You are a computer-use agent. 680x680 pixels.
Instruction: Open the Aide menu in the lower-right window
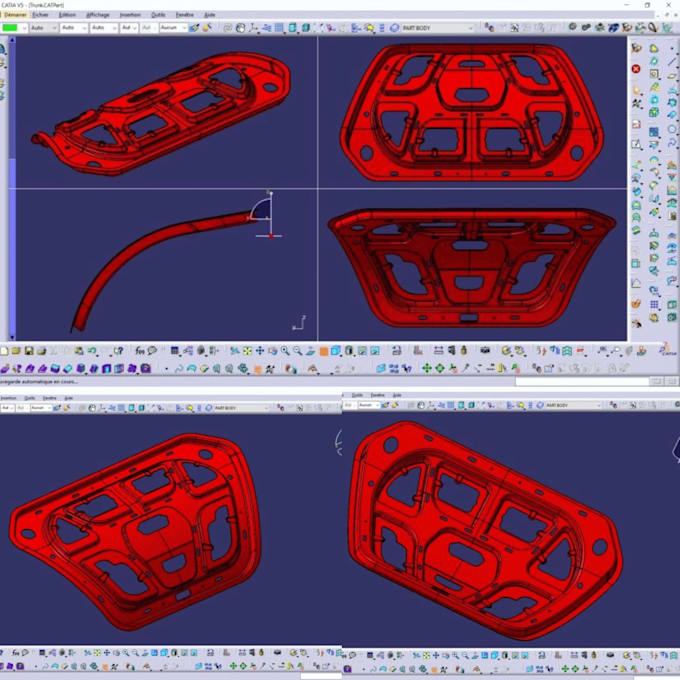pyautogui.click(x=397, y=395)
